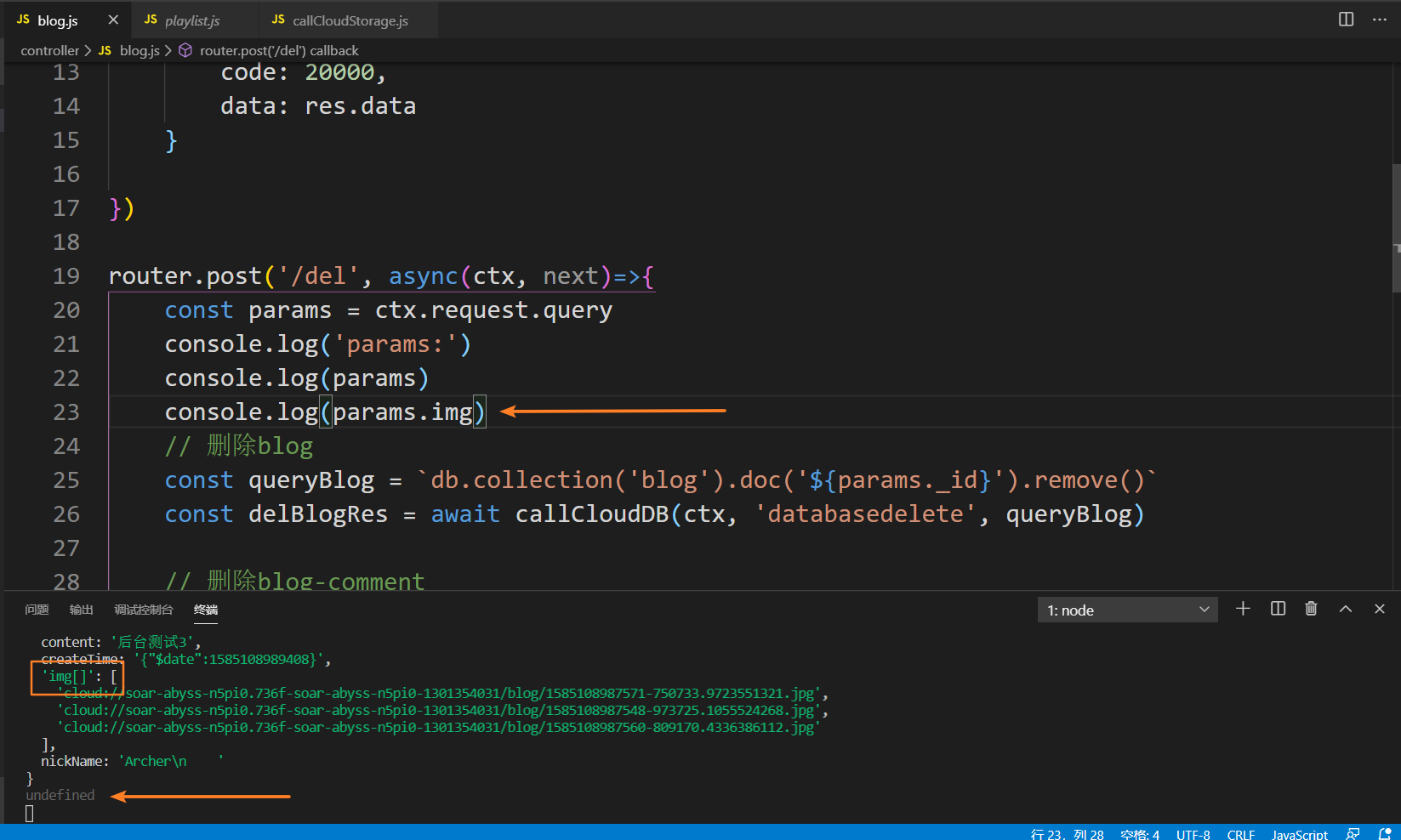Screen dimensions: 1401x840
Task: Select the 终端 (Terminal) panel tab
Action: point(205,610)
